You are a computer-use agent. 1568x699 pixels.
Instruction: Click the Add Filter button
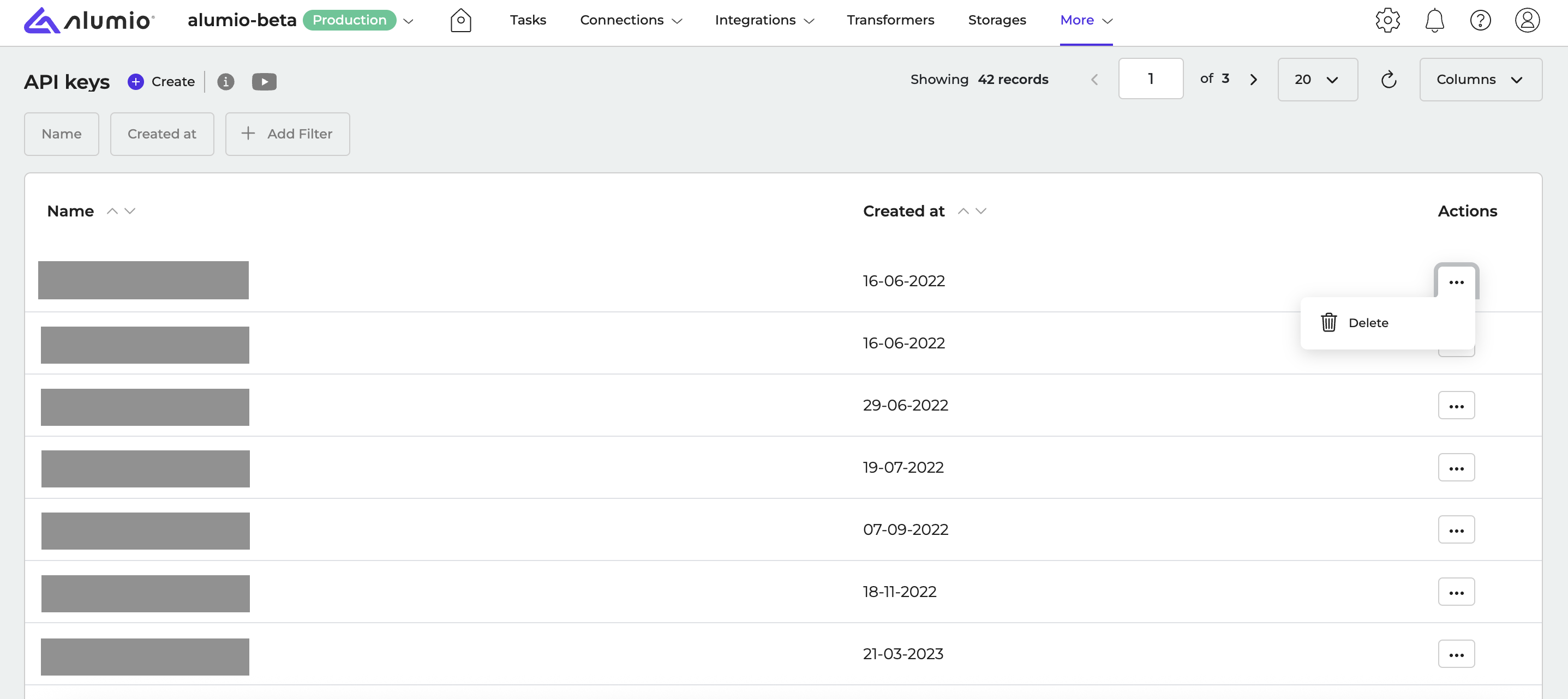point(288,134)
